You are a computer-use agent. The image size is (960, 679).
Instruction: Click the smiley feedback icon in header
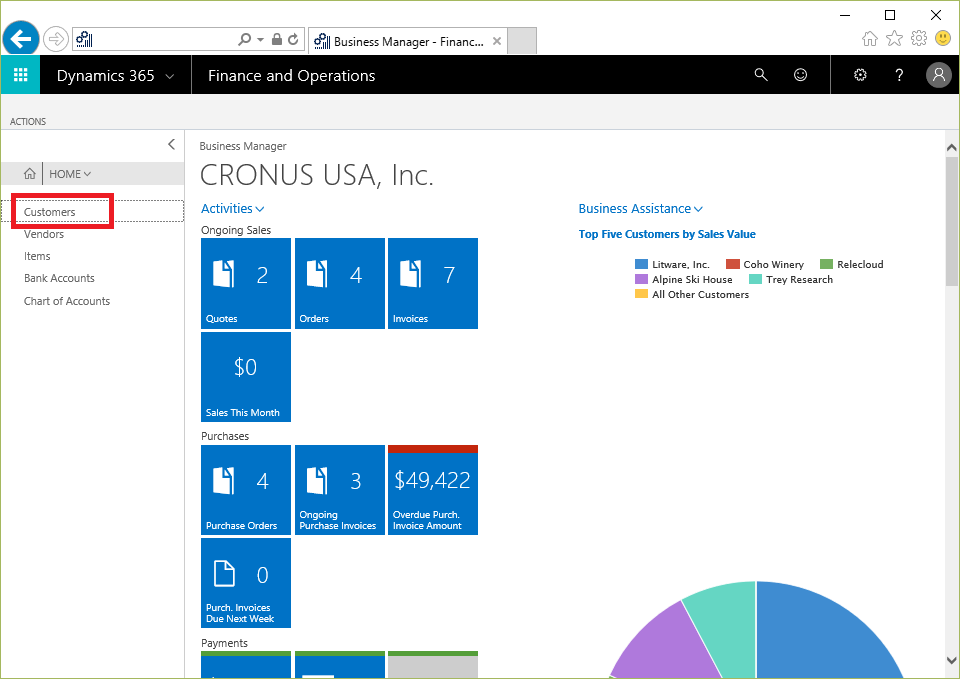tap(800, 75)
